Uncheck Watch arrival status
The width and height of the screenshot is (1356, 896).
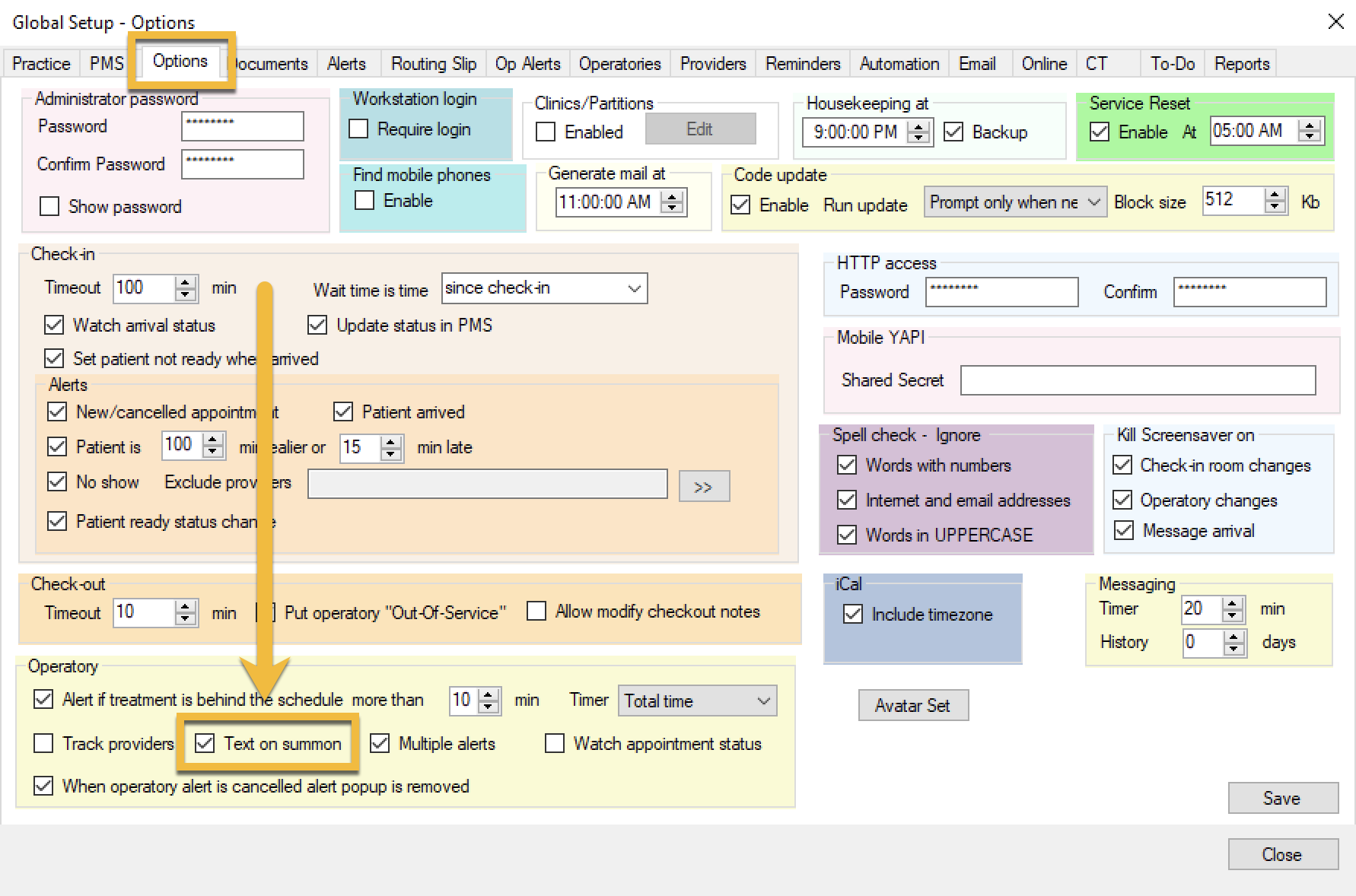click(x=54, y=325)
